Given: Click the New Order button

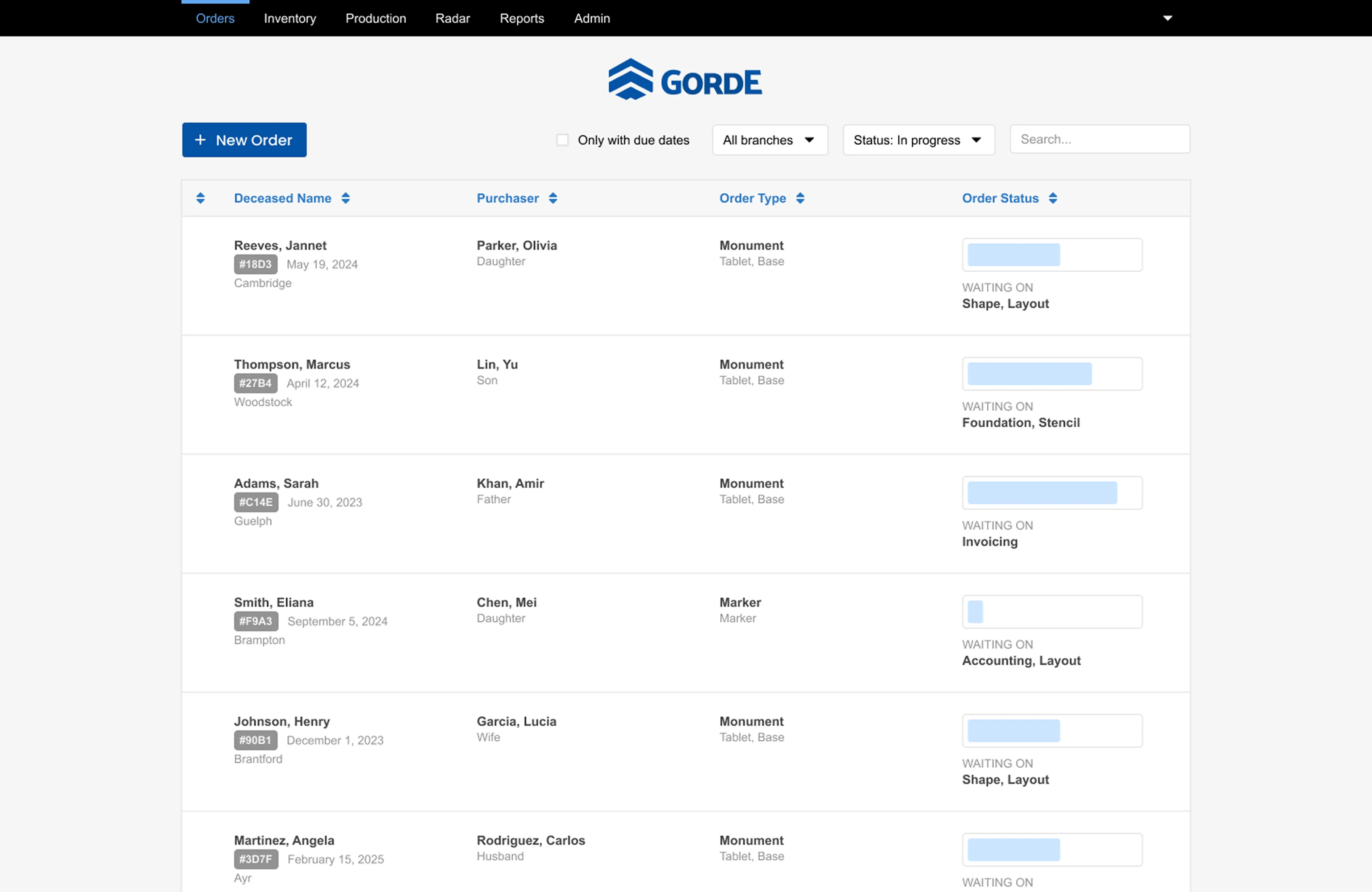Looking at the screenshot, I should pyautogui.click(x=244, y=139).
